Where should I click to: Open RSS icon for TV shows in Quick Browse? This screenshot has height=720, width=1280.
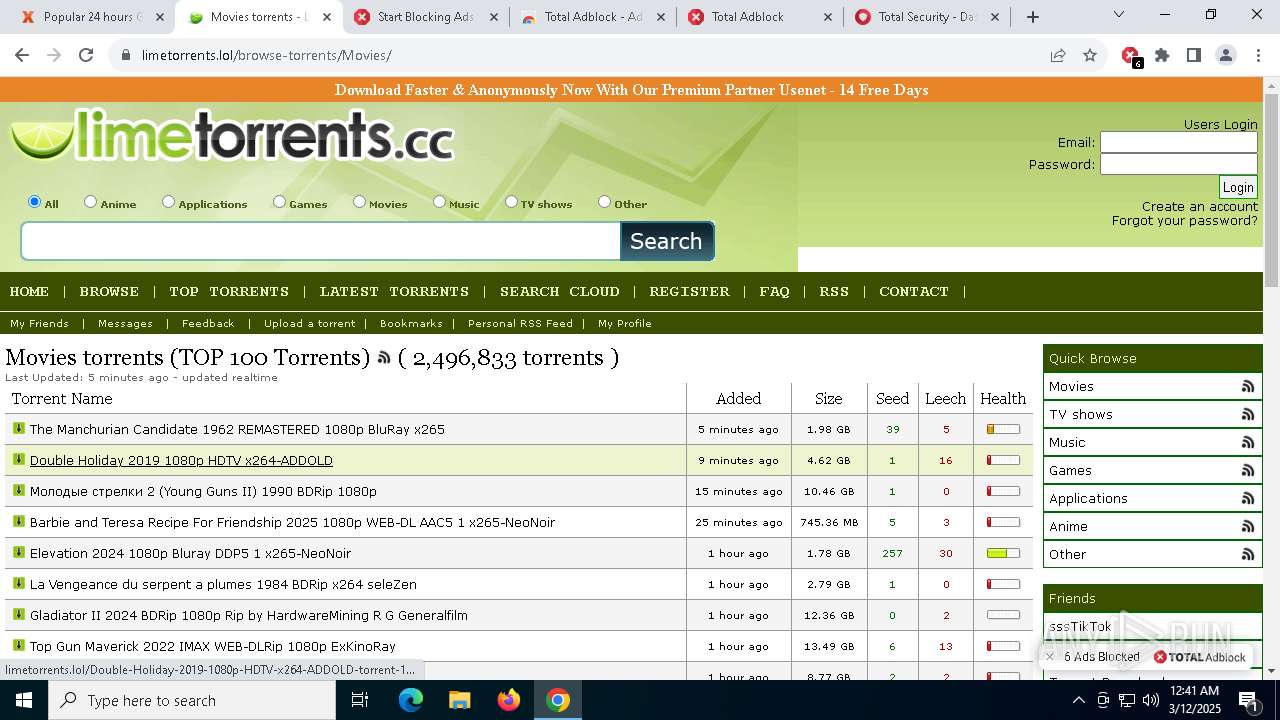(1248, 414)
